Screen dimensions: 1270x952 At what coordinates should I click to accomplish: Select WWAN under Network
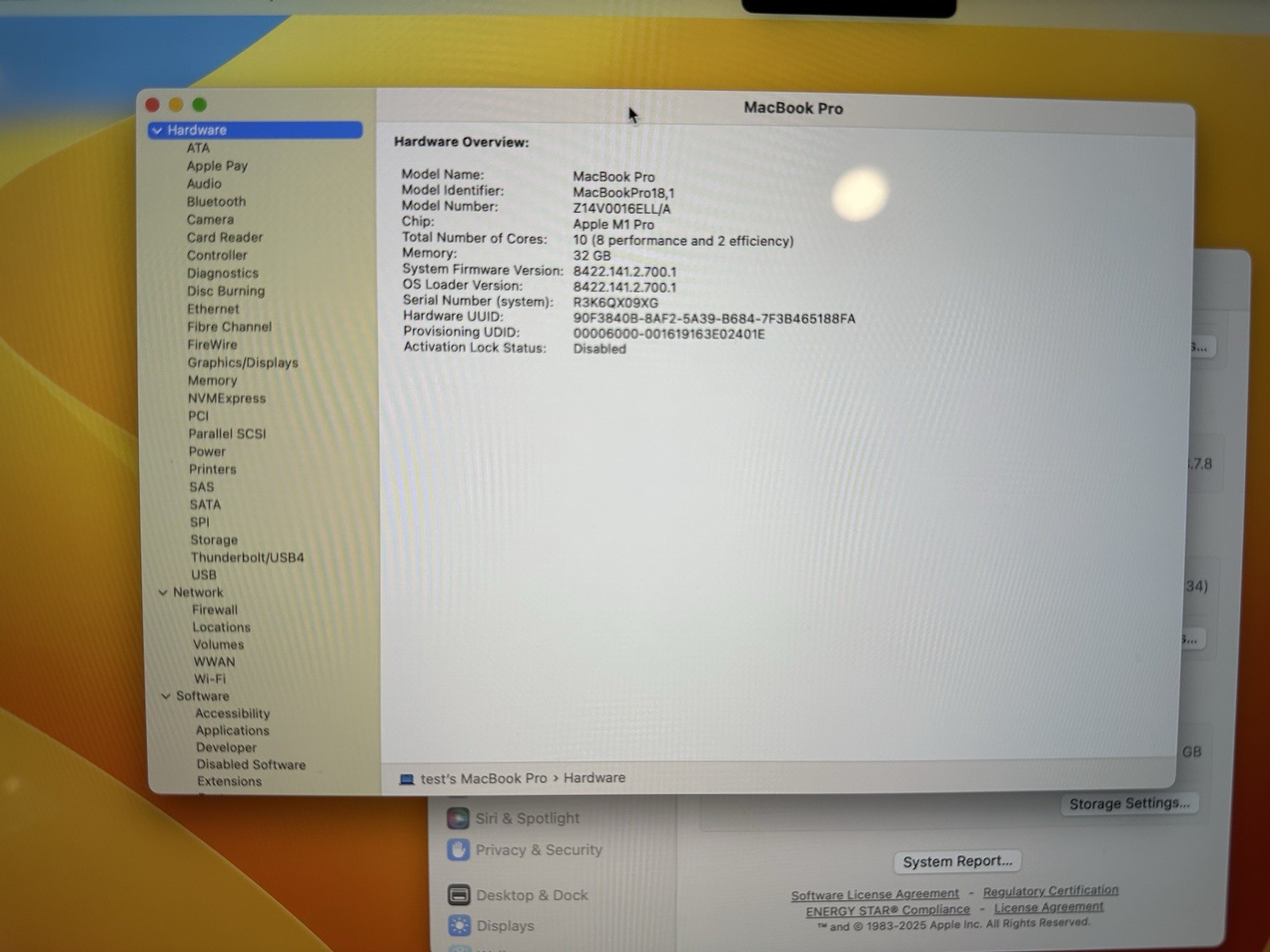coord(214,662)
